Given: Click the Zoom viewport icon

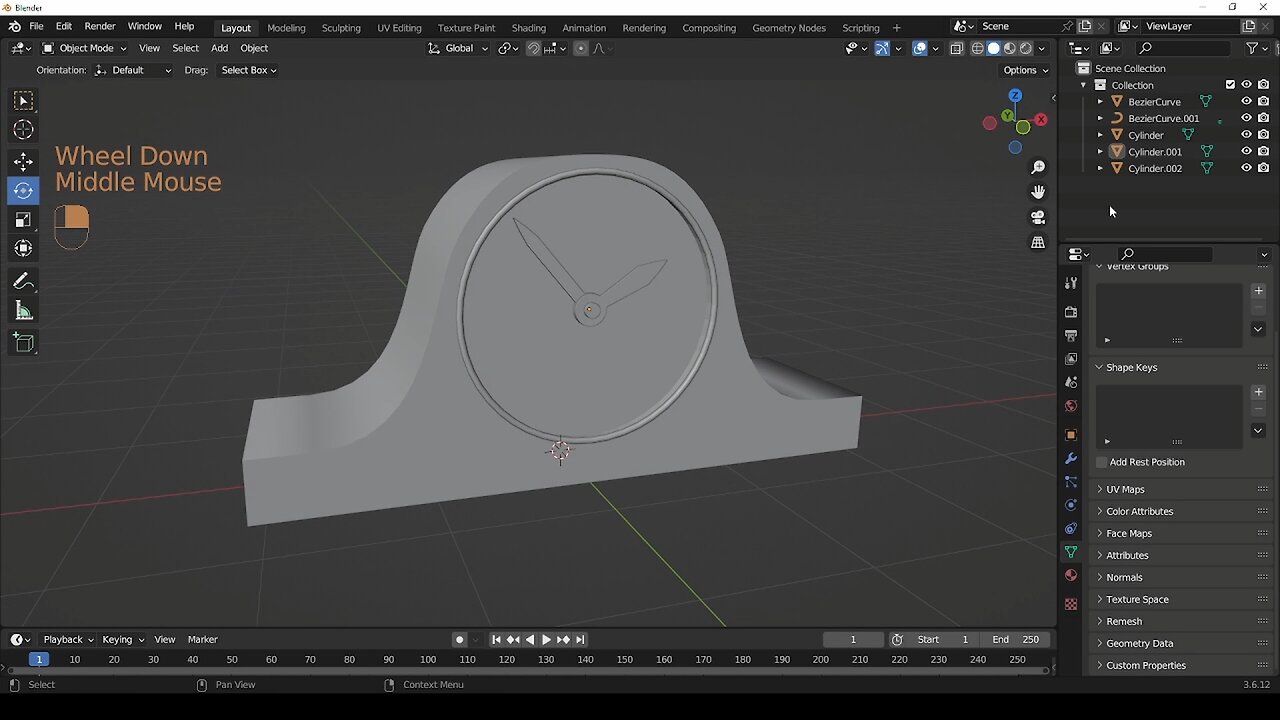Looking at the screenshot, I should [x=1038, y=167].
